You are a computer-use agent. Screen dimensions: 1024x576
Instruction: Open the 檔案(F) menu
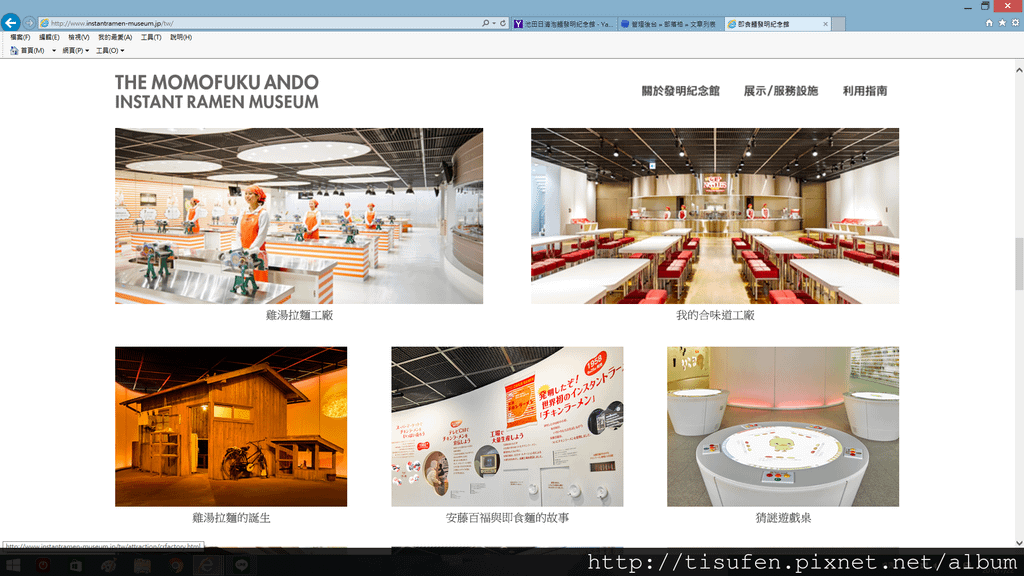click(x=20, y=37)
